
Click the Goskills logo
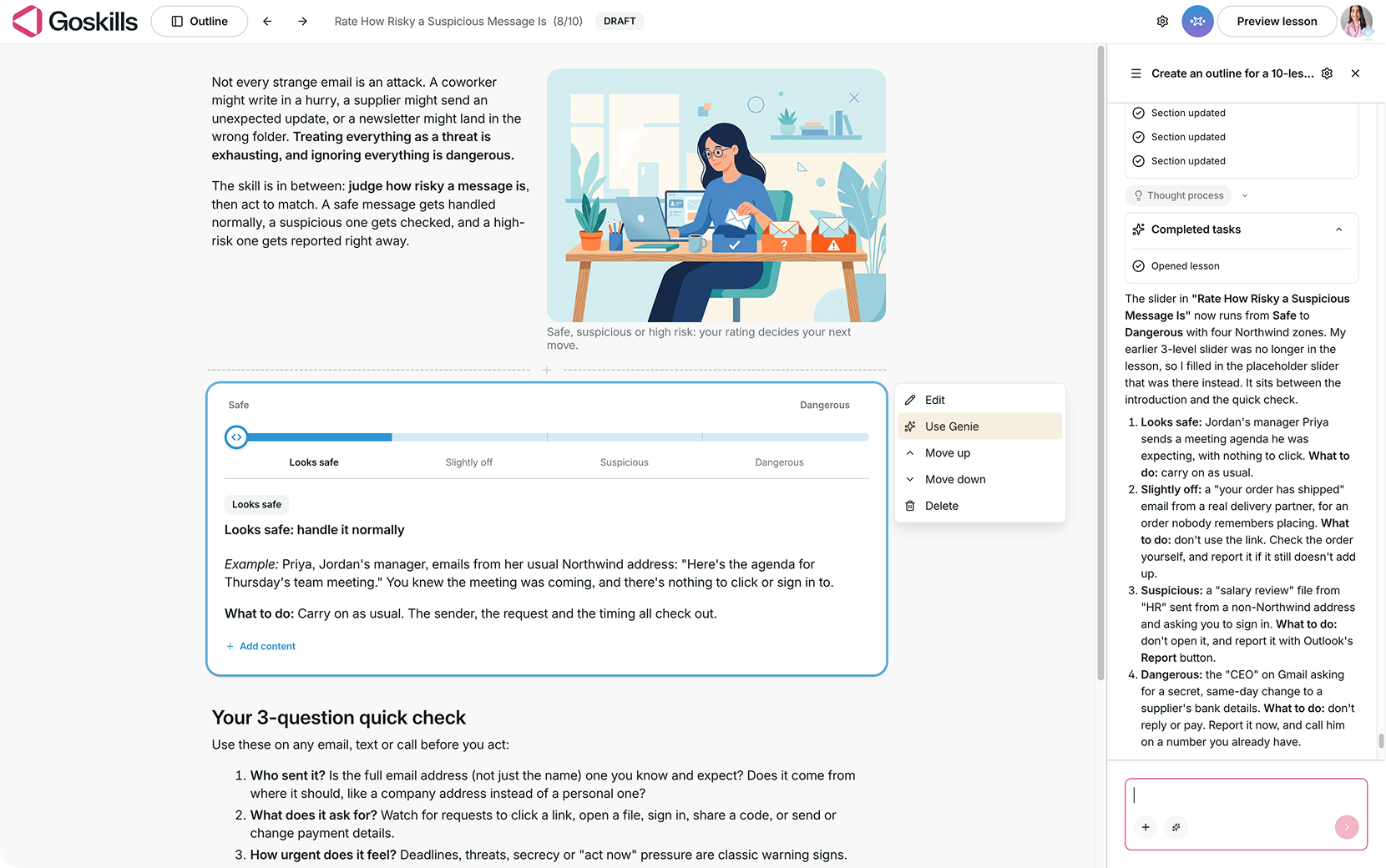click(x=75, y=21)
